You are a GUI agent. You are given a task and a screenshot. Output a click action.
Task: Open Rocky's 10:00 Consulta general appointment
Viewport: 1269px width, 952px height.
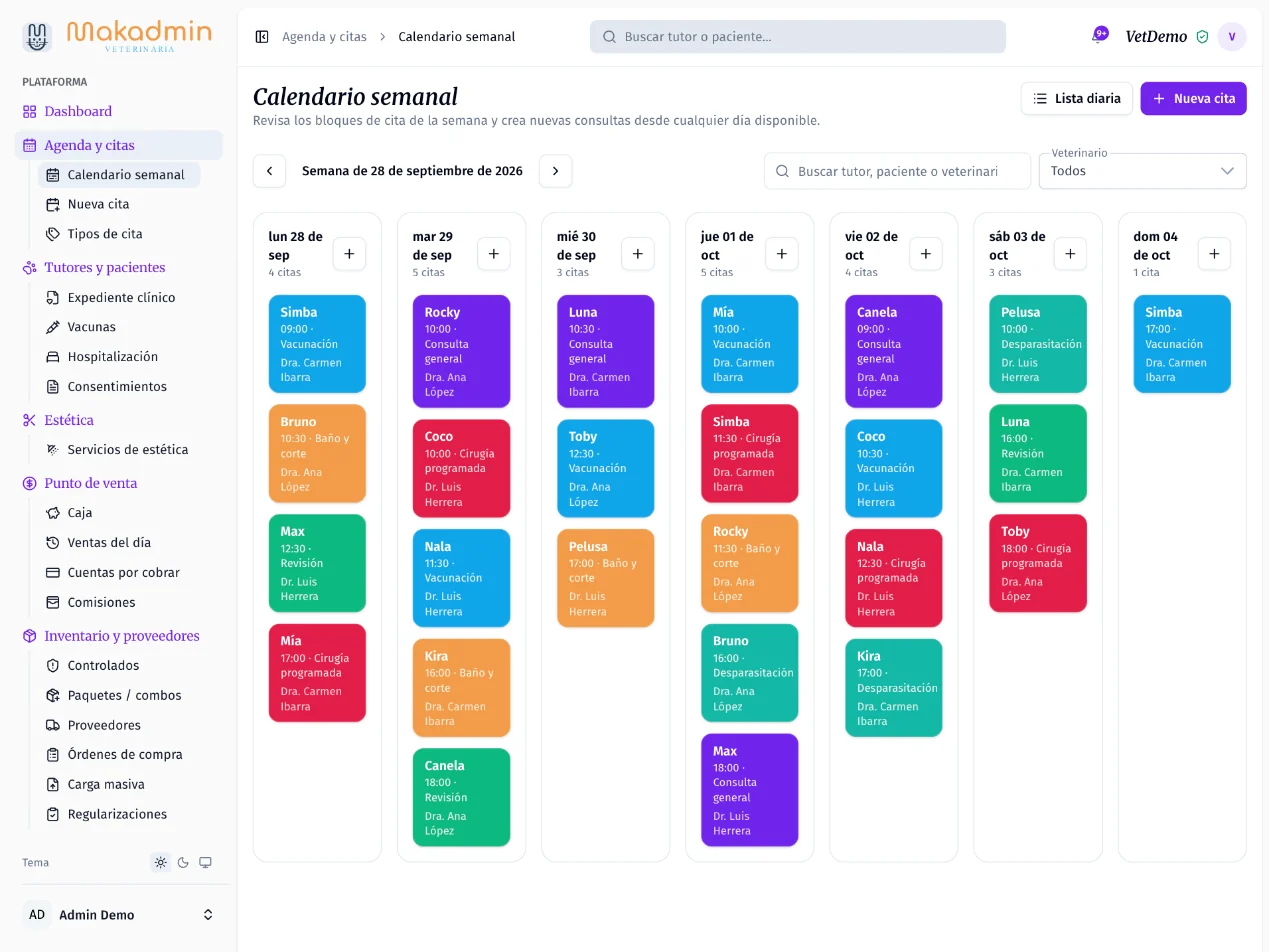tap(461, 351)
